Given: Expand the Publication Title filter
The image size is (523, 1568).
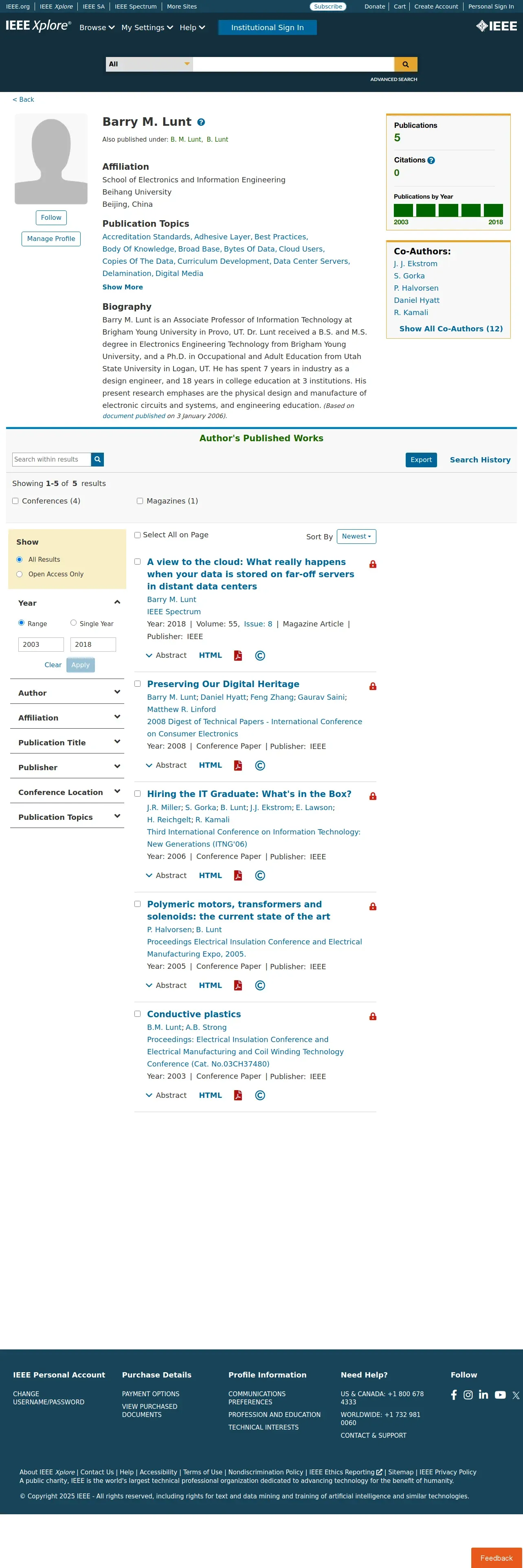Looking at the screenshot, I should 117,742.
